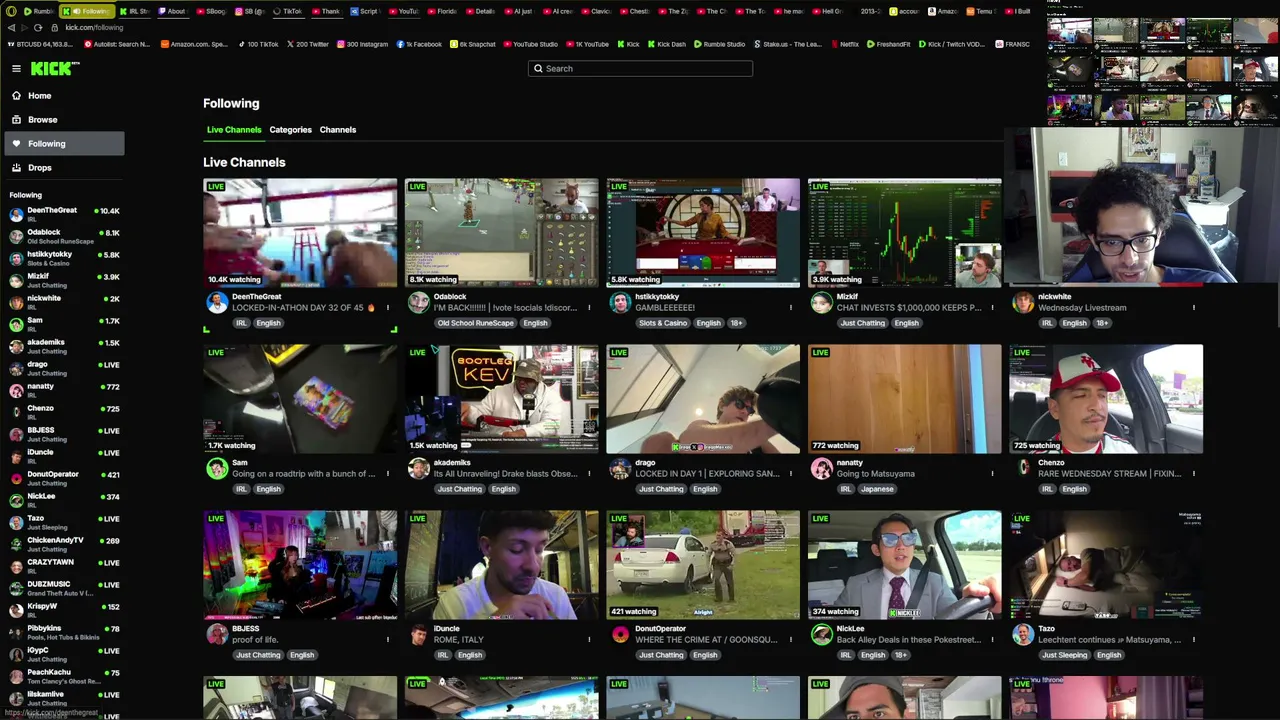
Task: Select KrispyW in the Following sidebar list
Action: coord(64,611)
